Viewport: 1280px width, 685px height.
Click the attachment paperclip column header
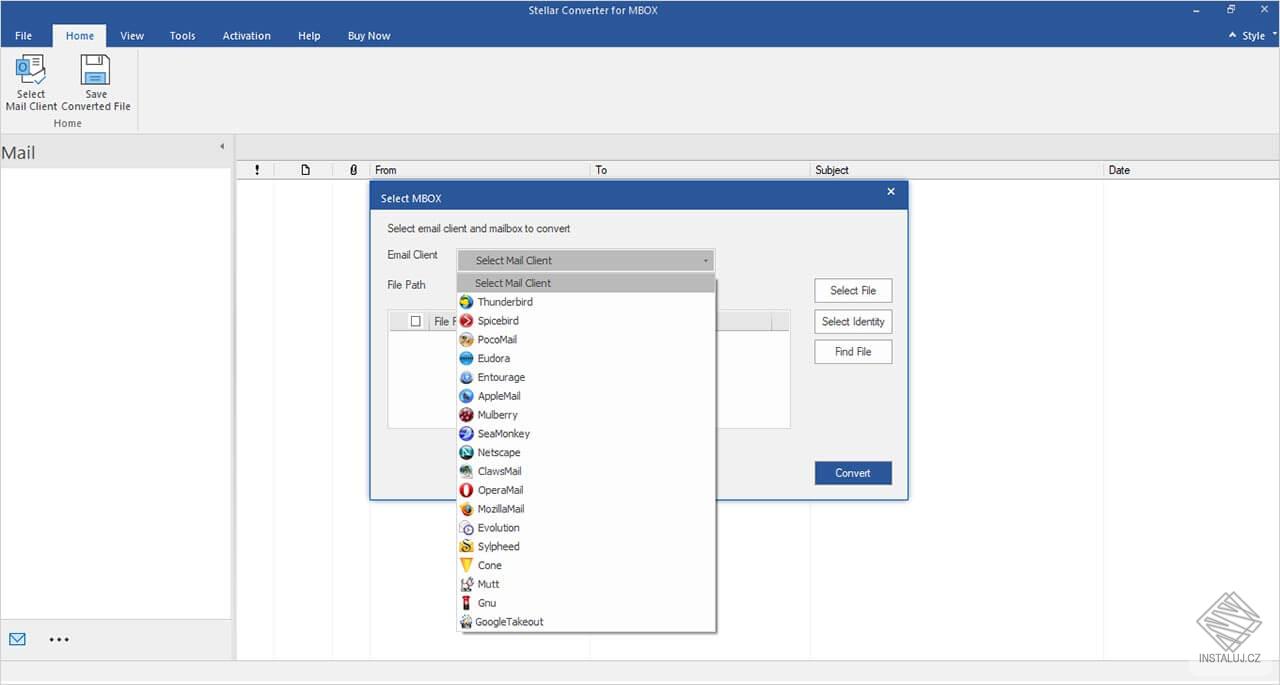353,170
